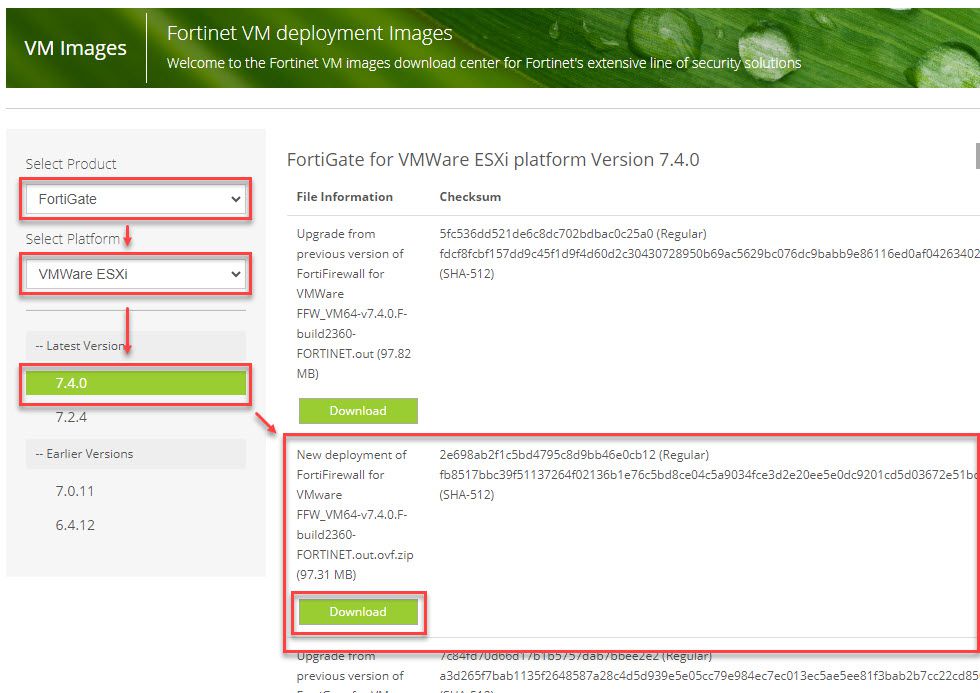
Task: Click the SHA-512 hash starting with fb8517bbc39f
Action: 709,475
